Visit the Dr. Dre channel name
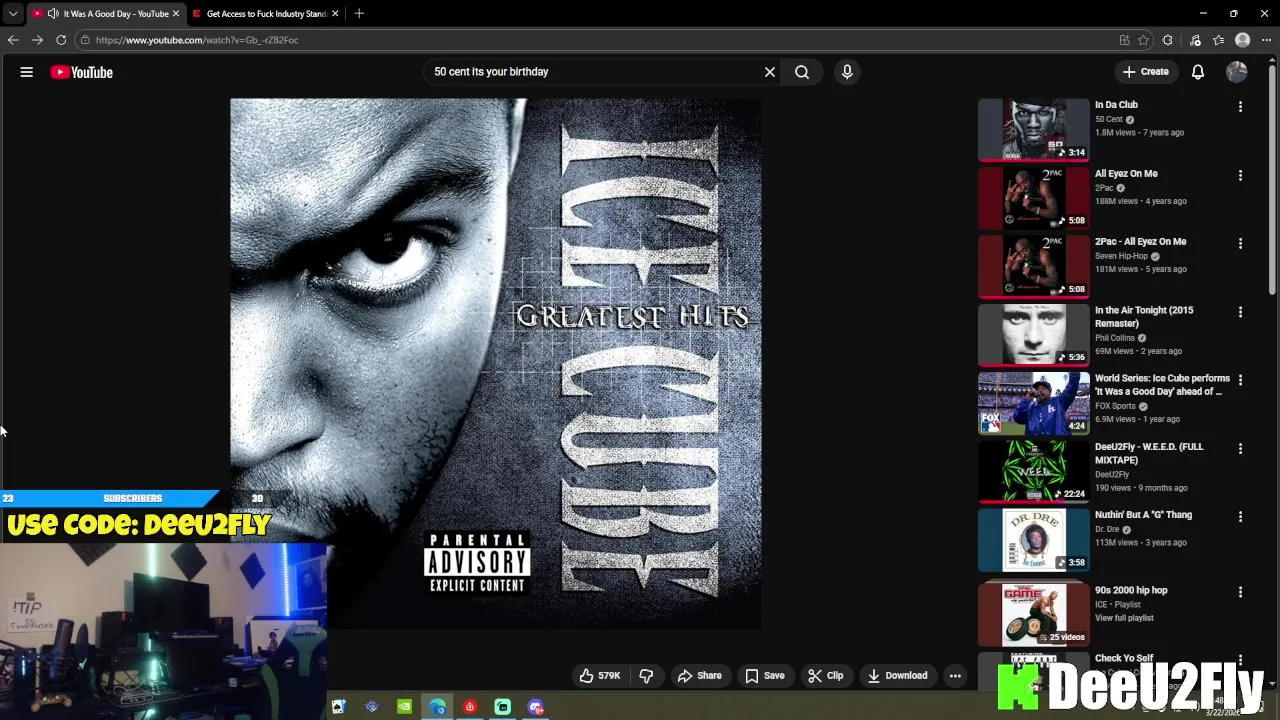This screenshot has width=1280, height=720. (1107, 529)
